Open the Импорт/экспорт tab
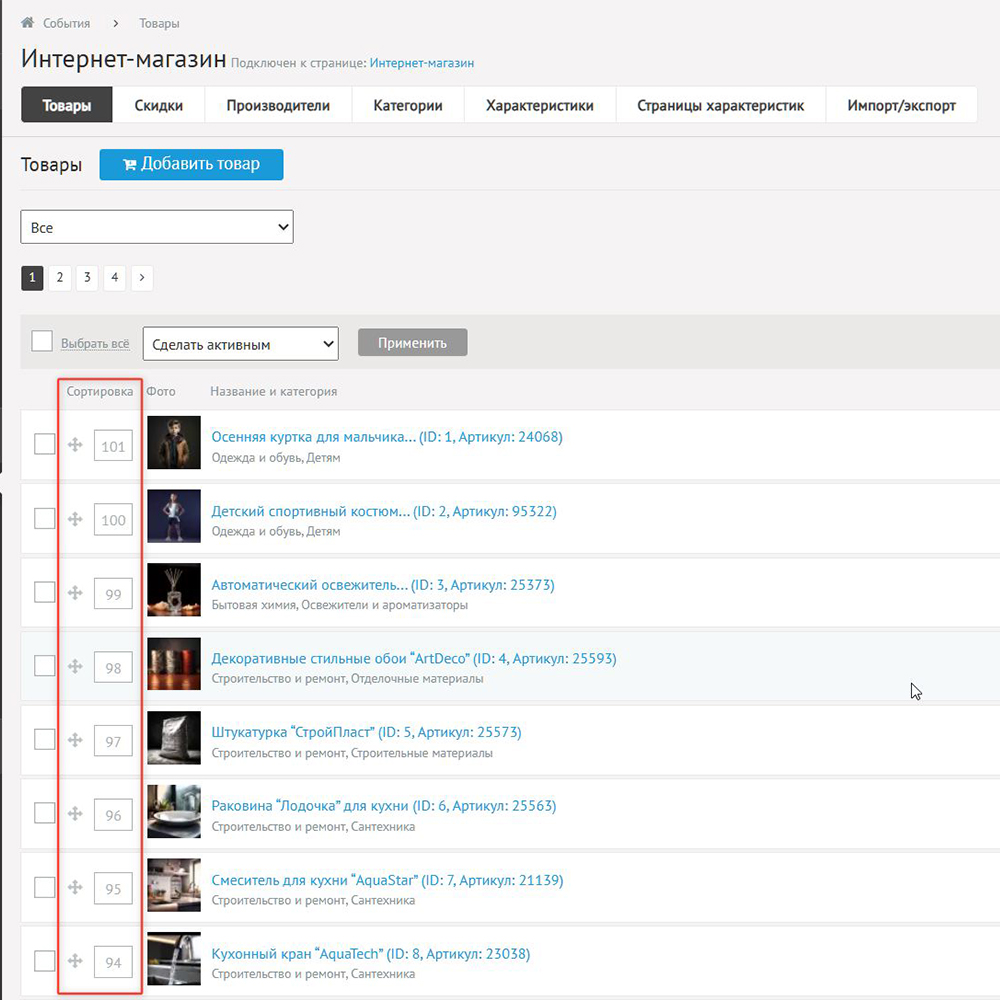 click(x=901, y=105)
